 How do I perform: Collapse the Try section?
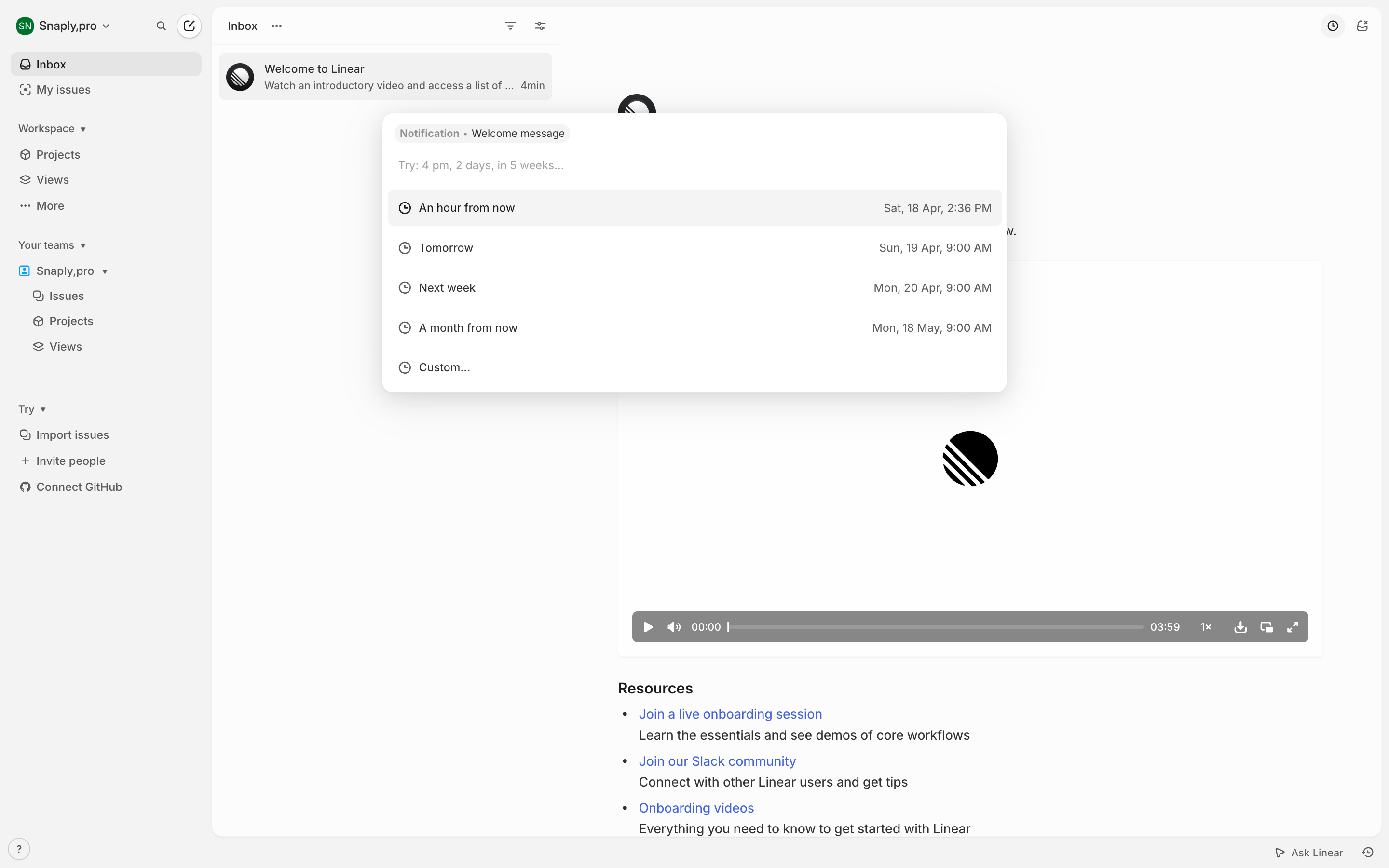click(x=32, y=409)
